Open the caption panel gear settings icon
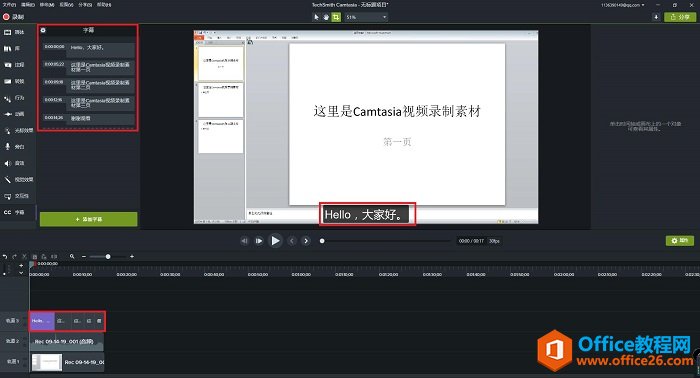Image resolution: width=700 pixels, height=378 pixels. [43, 30]
